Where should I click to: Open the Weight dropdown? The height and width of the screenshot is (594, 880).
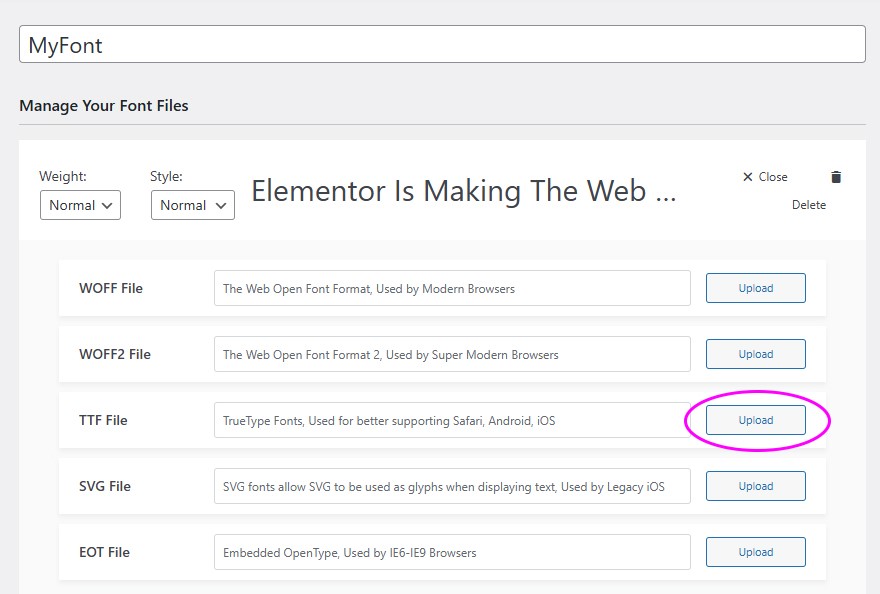coord(80,205)
